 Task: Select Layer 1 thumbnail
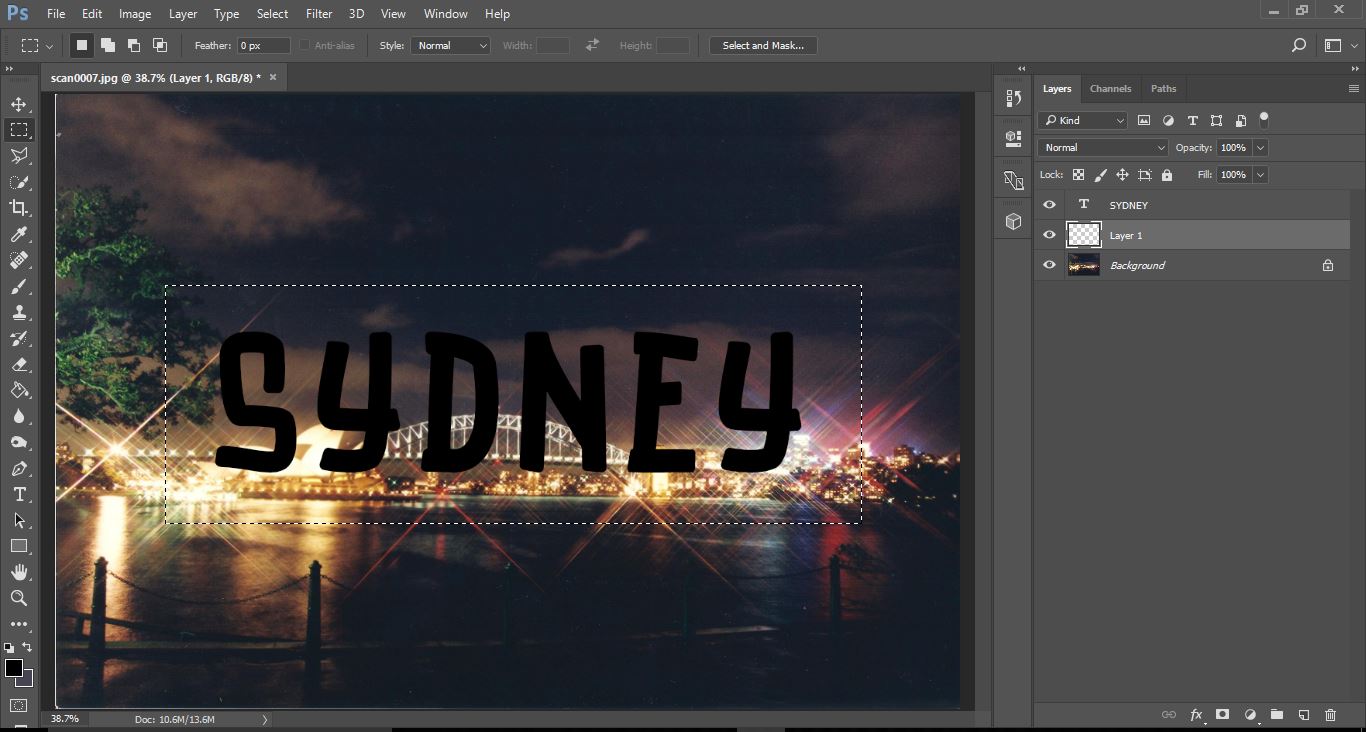[x=1084, y=235]
